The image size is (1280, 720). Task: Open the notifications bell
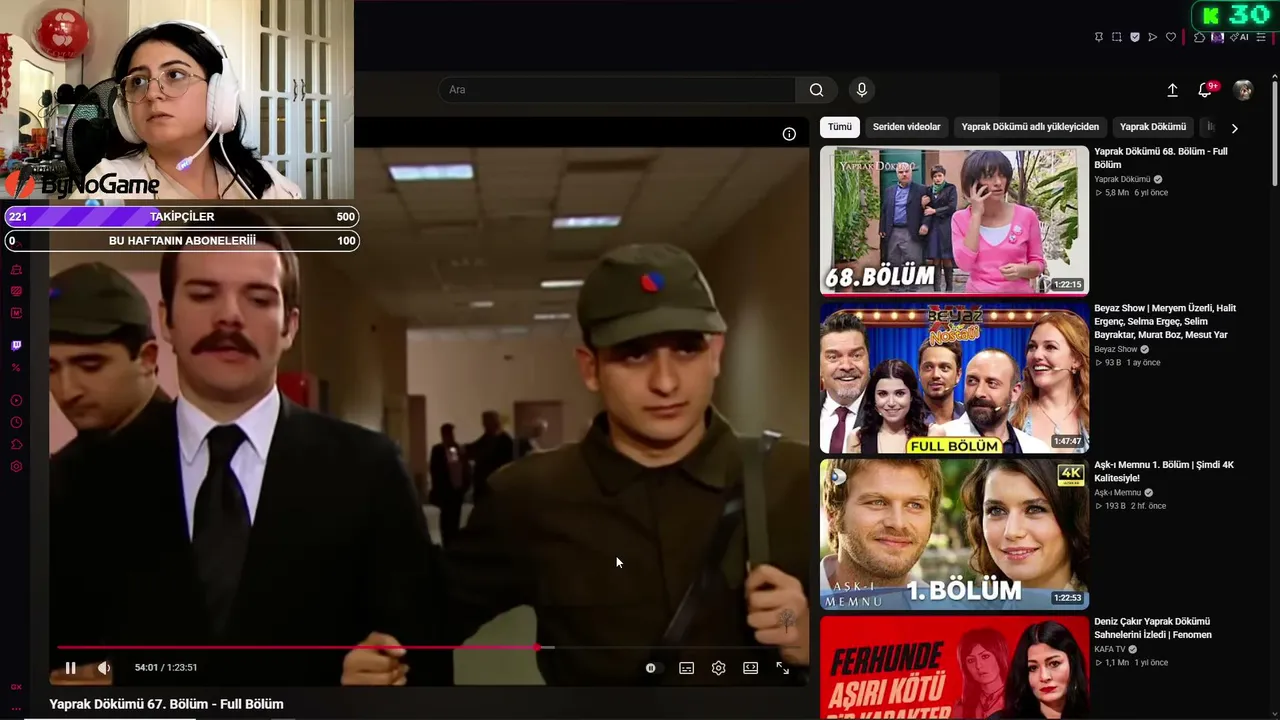(1206, 90)
